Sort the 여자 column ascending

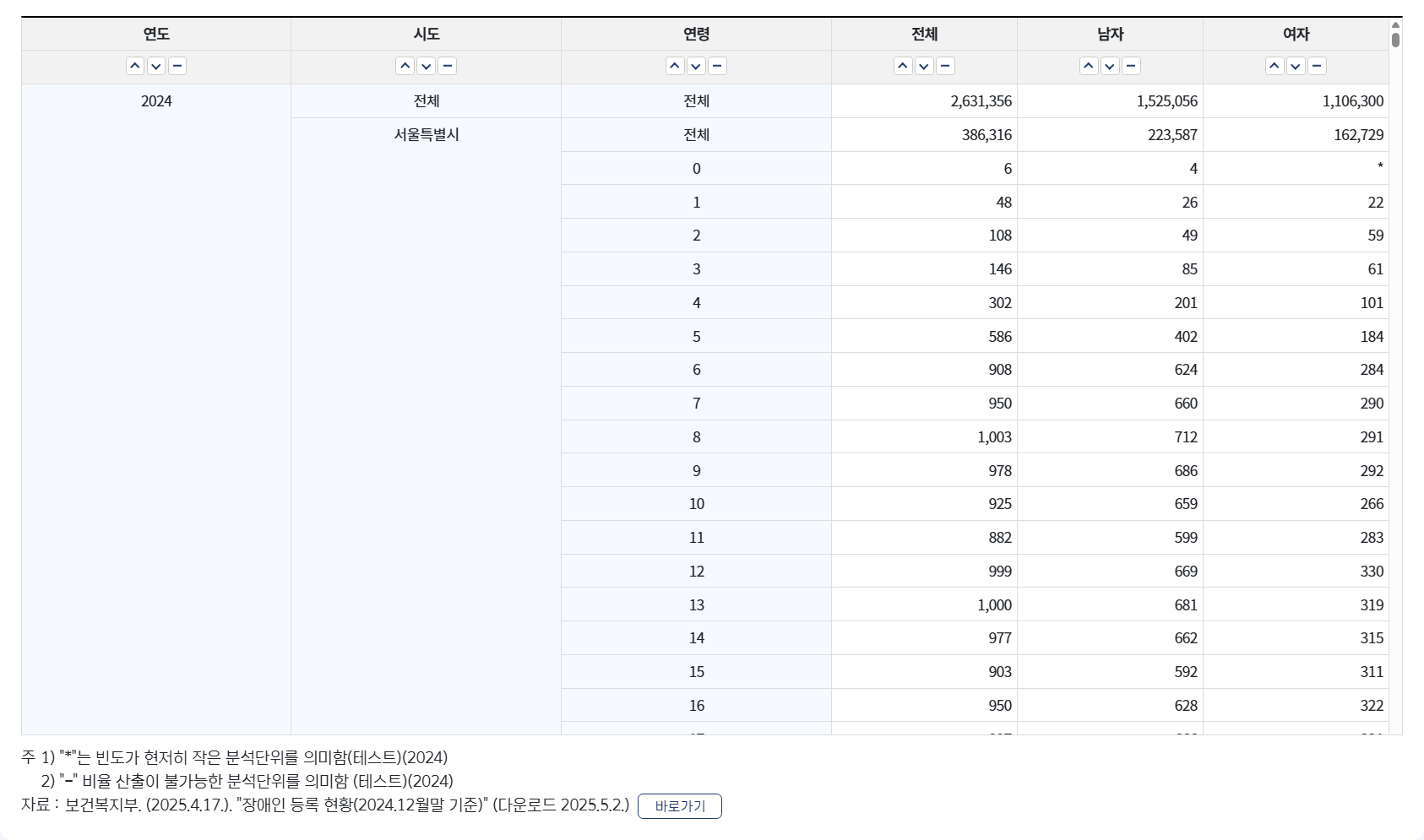1273,66
